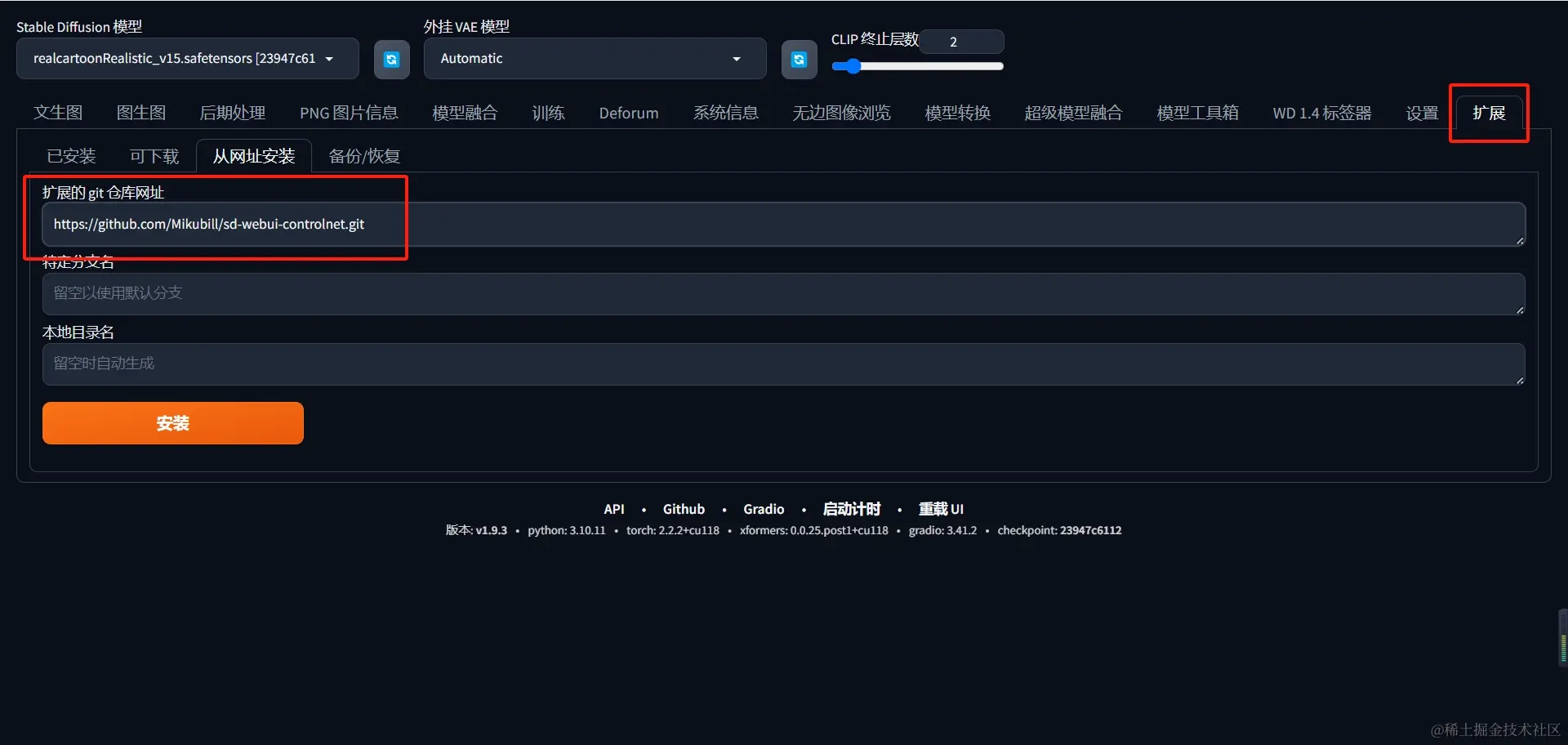Open the 训练 tab
1568x745 pixels.
(548, 113)
